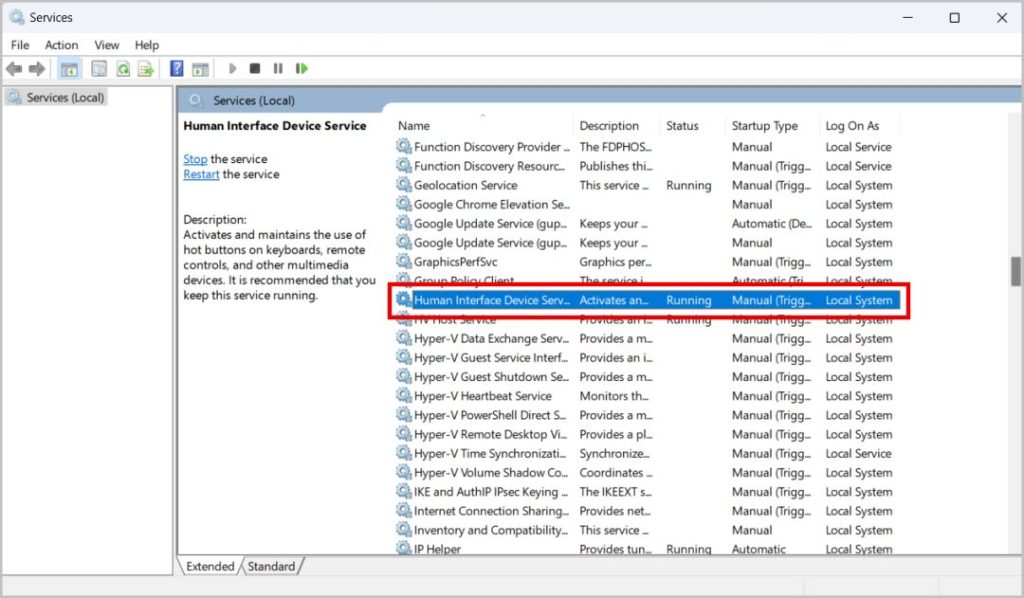
Task: Select the Hyper-V PowerShell Direct Service row
Action: 647,415
